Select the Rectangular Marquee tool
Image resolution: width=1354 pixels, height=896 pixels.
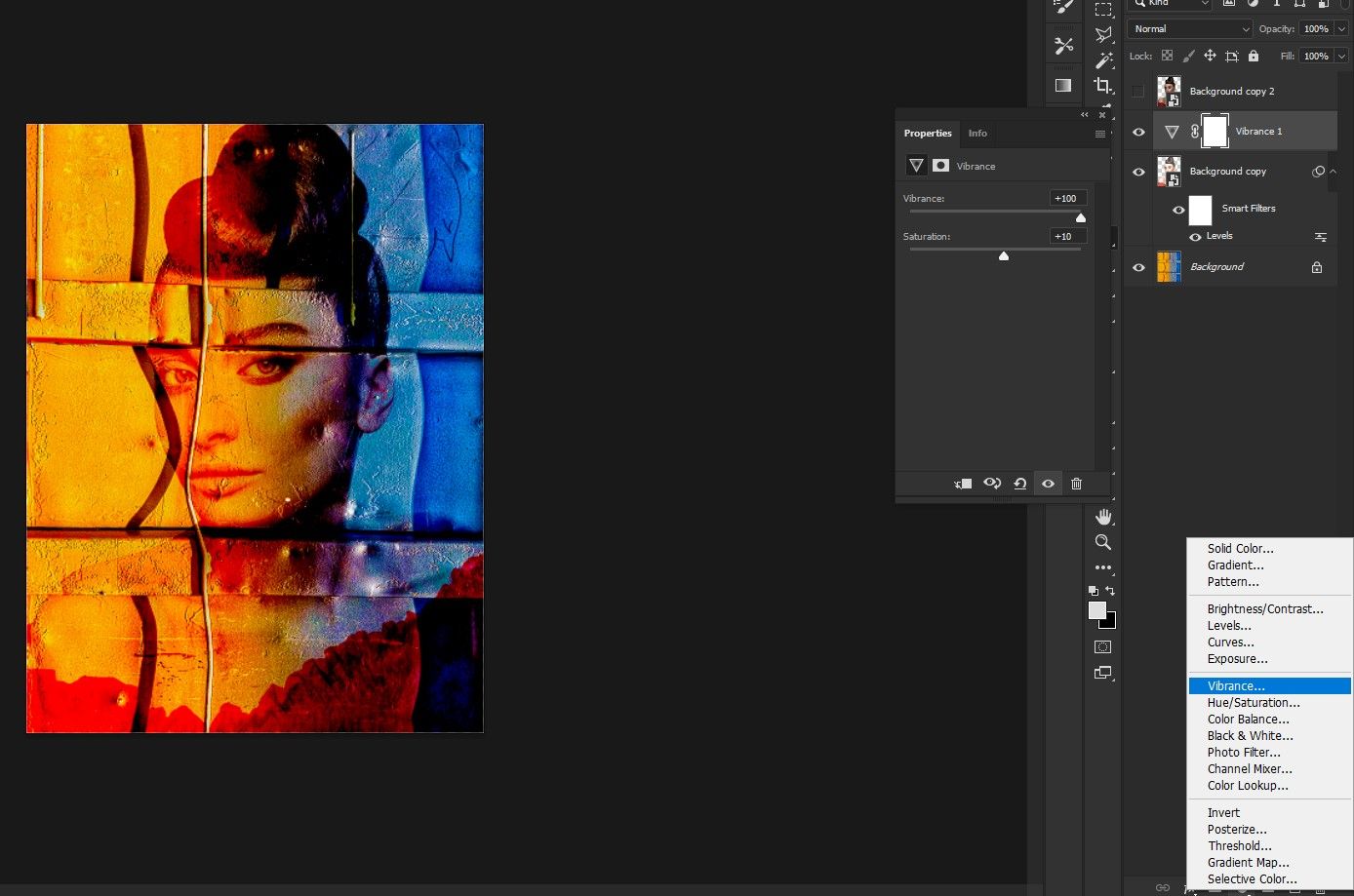coord(1103,9)
